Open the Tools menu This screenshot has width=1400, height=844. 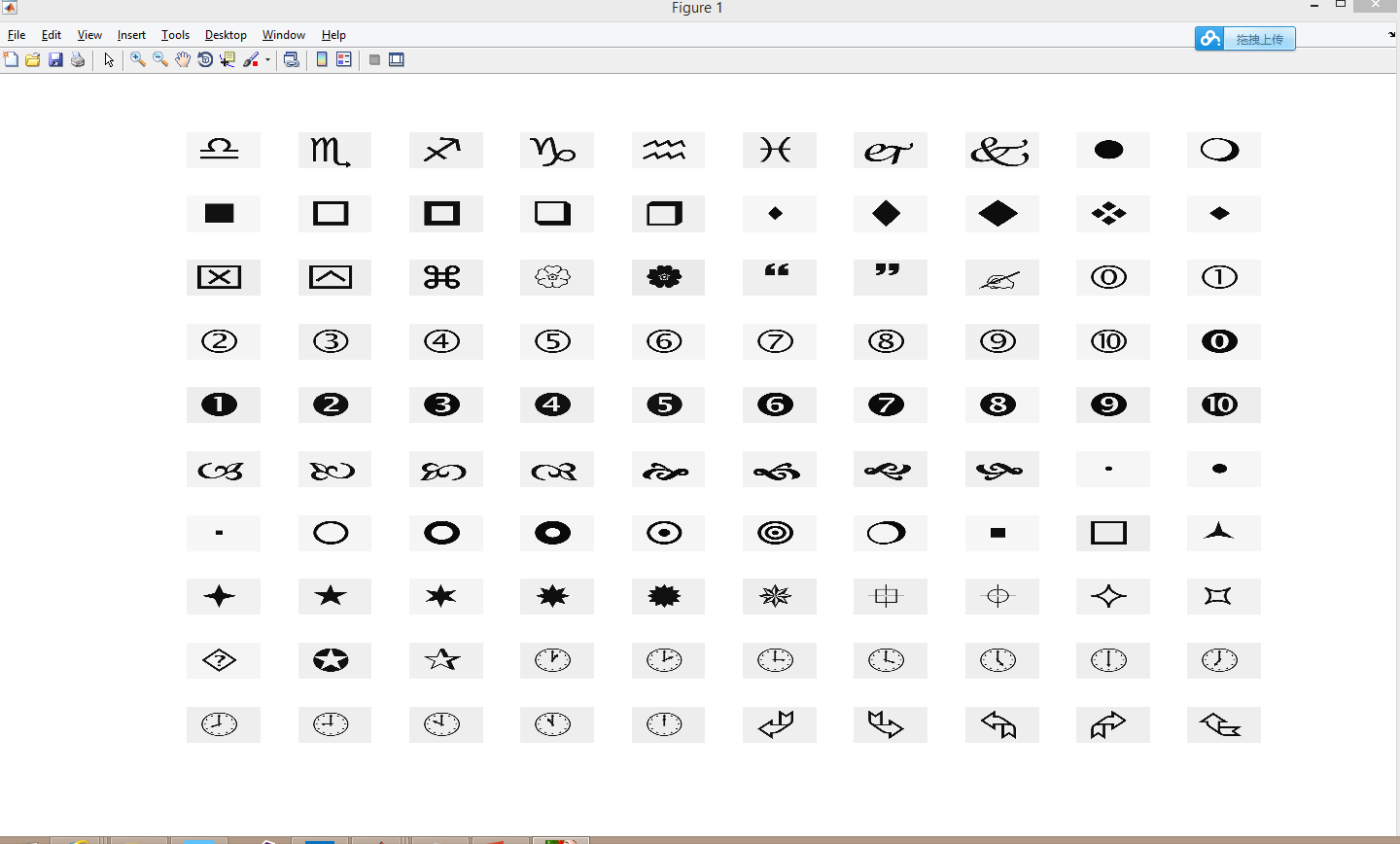point(175,35)
